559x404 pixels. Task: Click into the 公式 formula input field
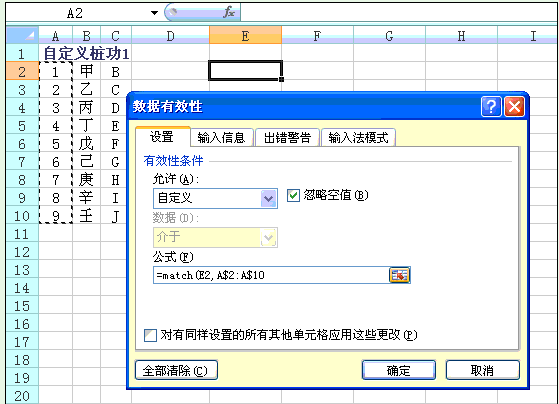[x=271, y=275]
